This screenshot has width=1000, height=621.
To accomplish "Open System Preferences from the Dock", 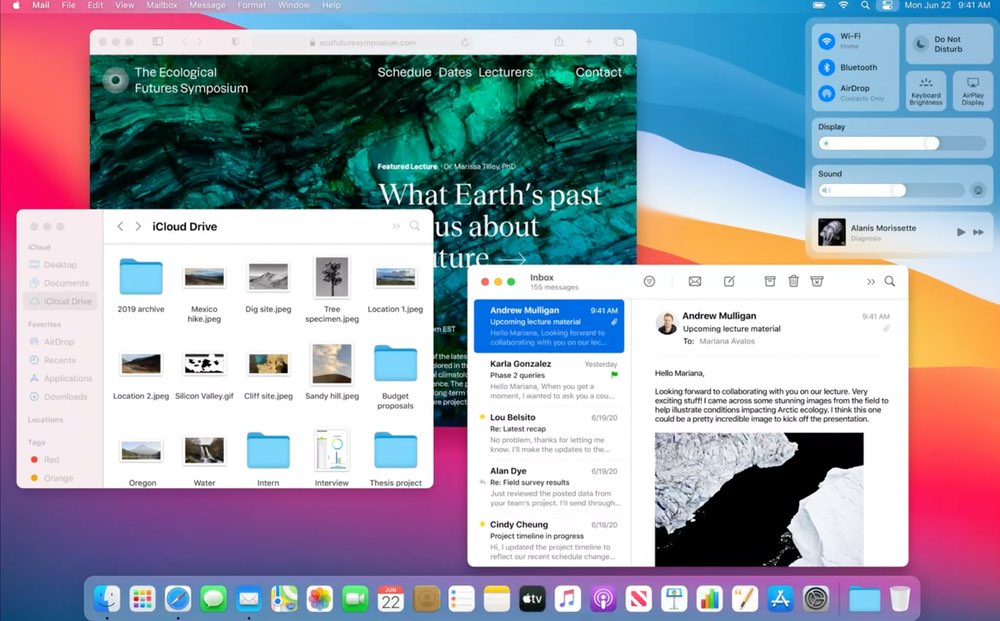I will tap(816, 599).
